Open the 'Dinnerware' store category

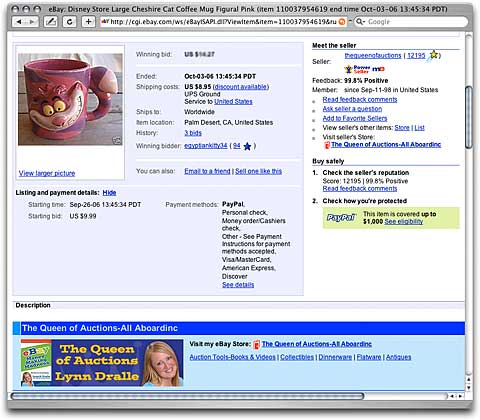pos(335,357)
